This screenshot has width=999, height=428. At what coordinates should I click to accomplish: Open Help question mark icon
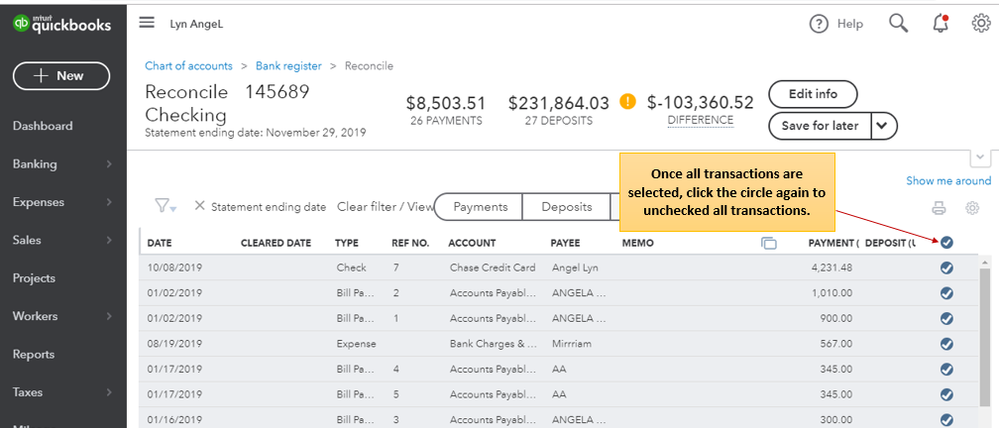818,24
